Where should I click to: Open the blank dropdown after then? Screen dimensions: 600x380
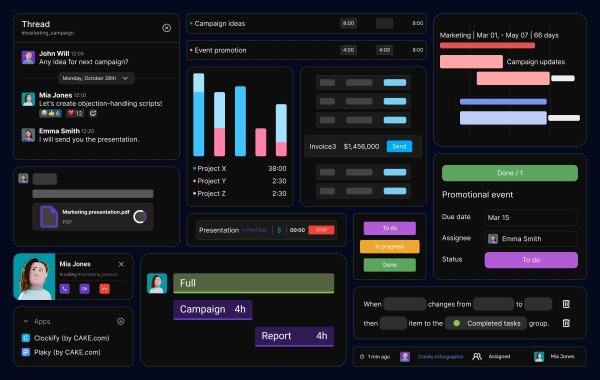(x=393, y=323)
